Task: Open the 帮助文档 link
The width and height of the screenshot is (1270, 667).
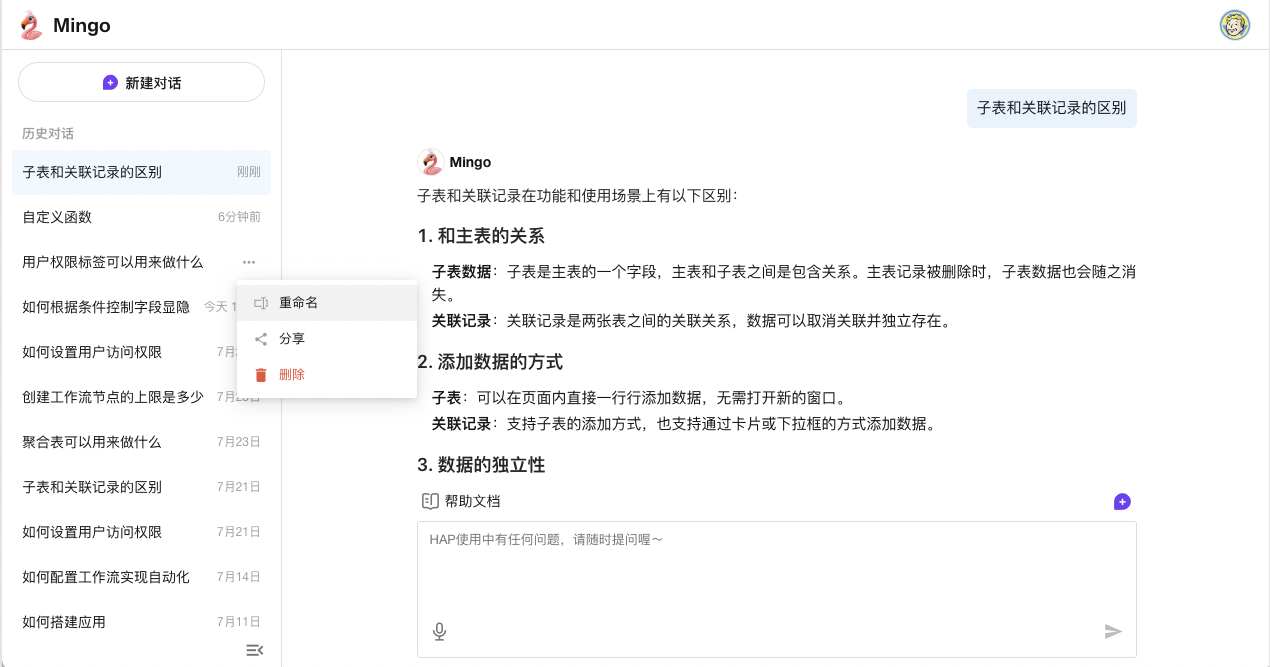Action: 460,501
